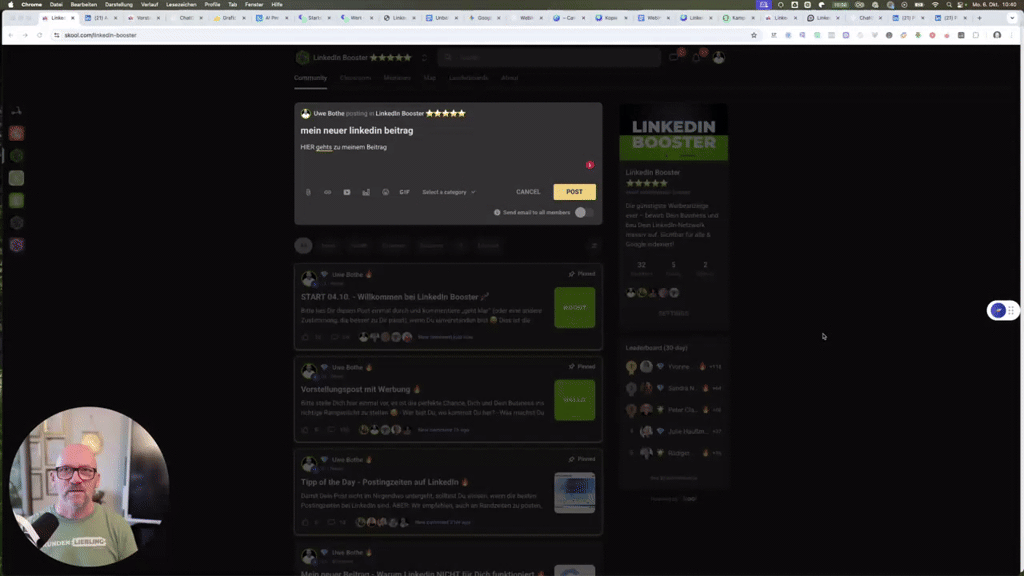Click the address bar URL skool.com/linkedin-booster
The width and height of the screenshot is (1024, 576).
point(101,35)
